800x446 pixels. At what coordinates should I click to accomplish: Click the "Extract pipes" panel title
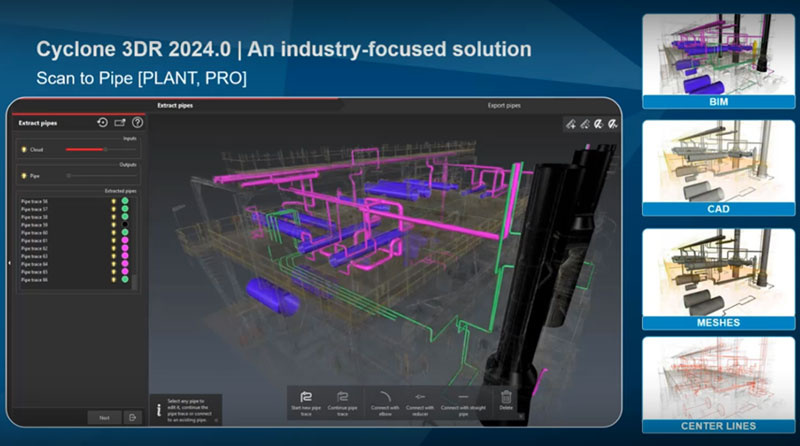pos(38,123)
